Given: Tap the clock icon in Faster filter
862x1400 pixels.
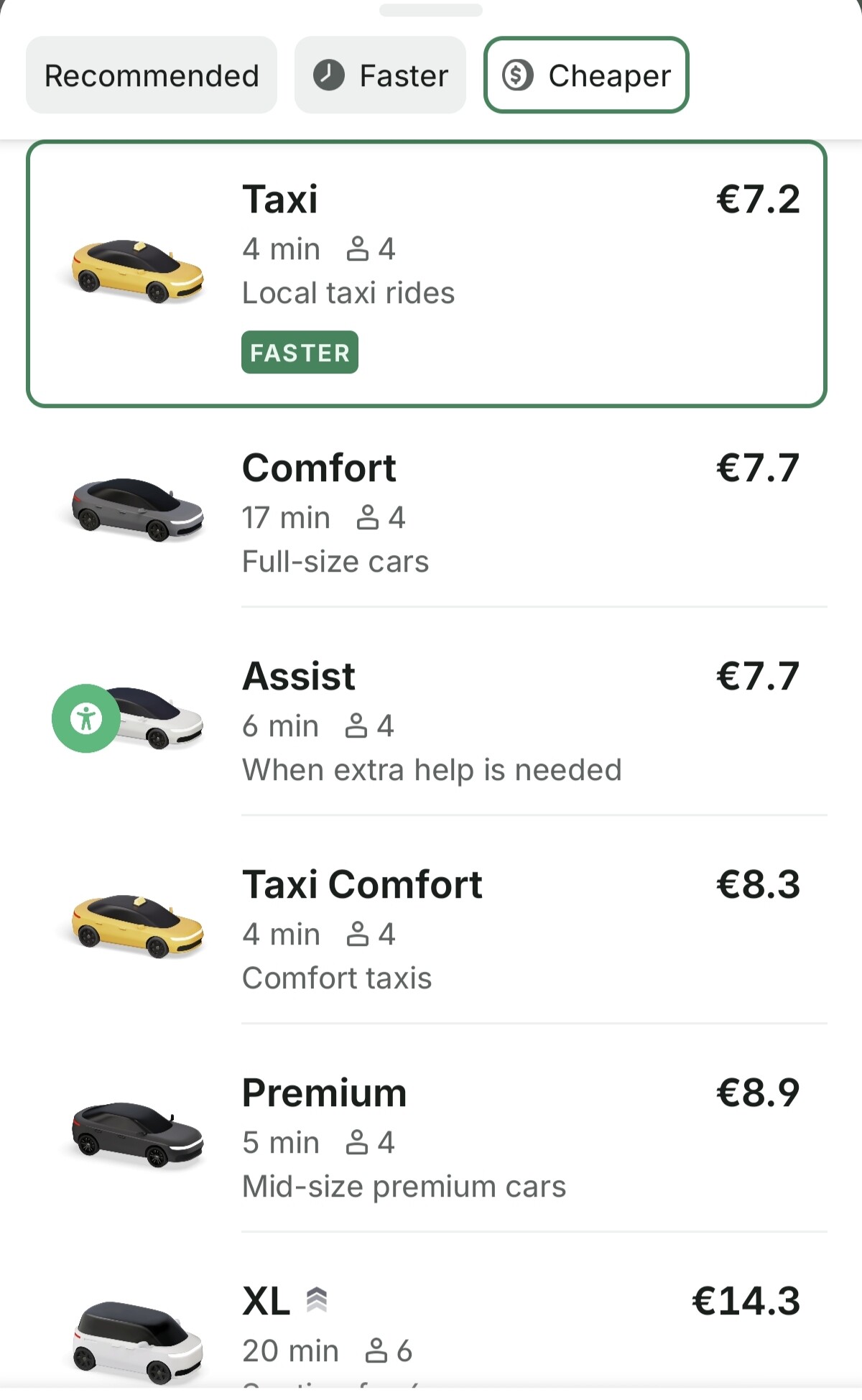Looking at the screenshot, I should (329, 75).
